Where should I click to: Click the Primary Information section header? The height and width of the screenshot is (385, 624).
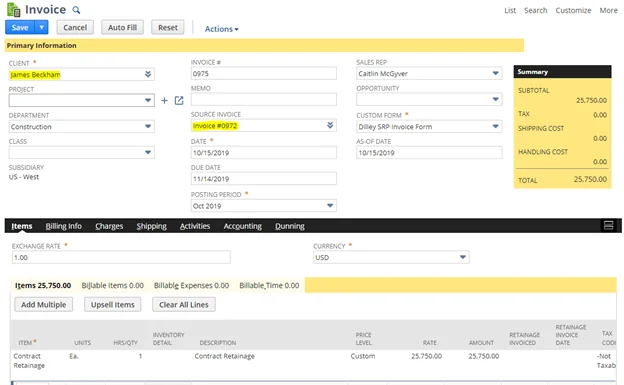point(264,45)
